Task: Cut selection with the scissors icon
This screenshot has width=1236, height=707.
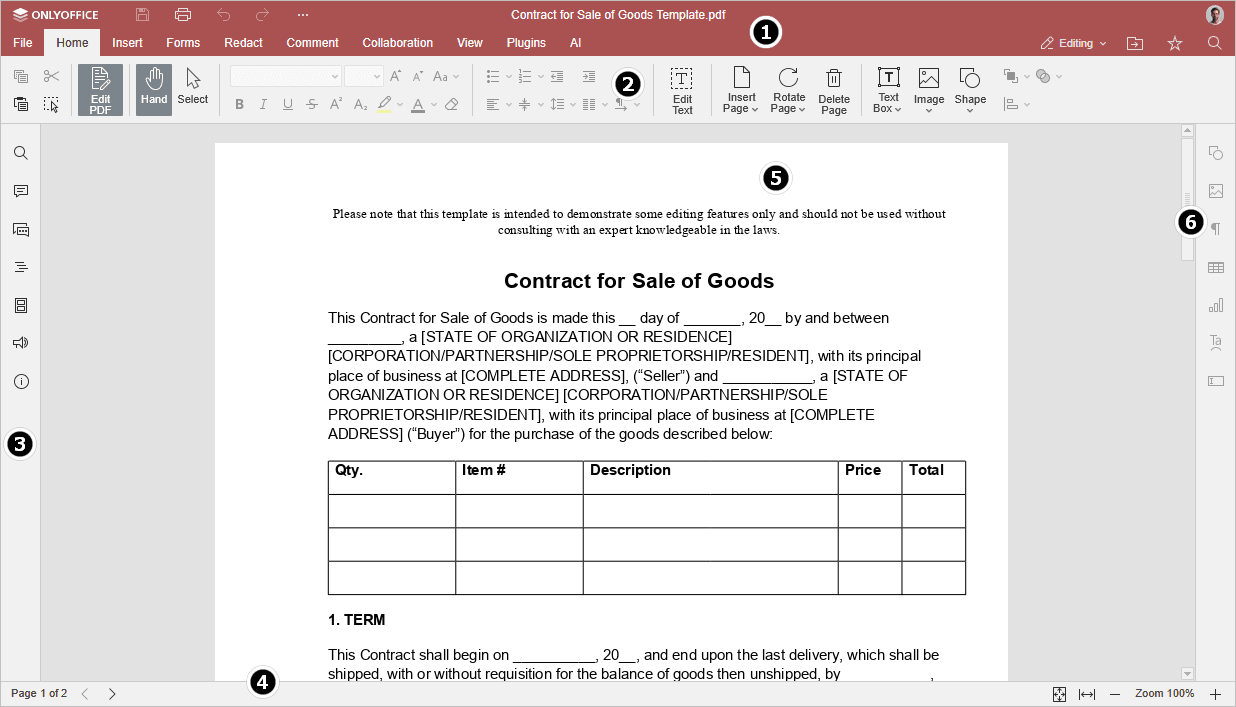Action: 52,76
